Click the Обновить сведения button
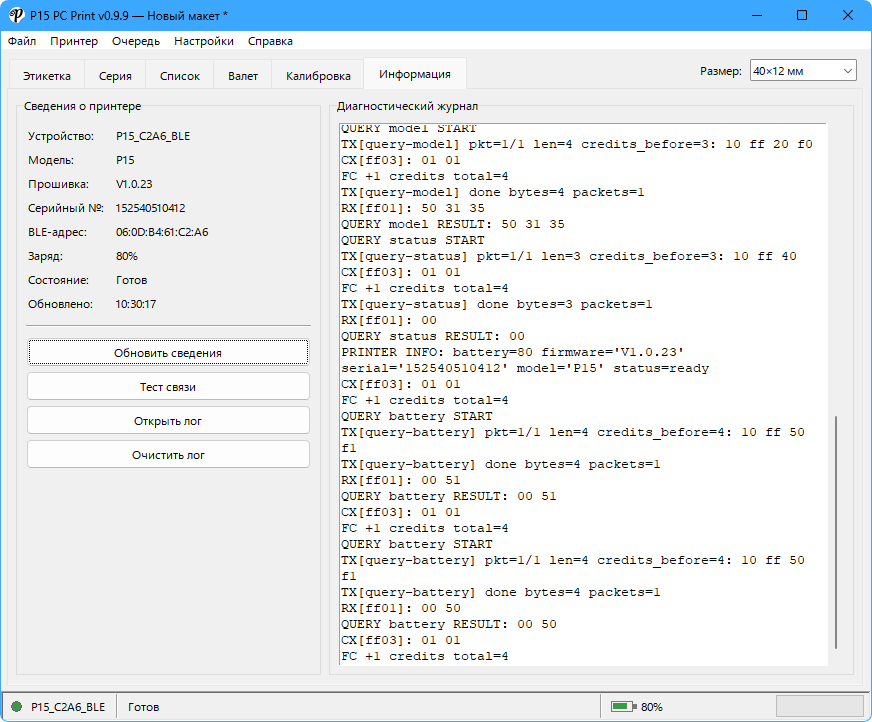Screen dimensions: 872x722 (168, 353)
